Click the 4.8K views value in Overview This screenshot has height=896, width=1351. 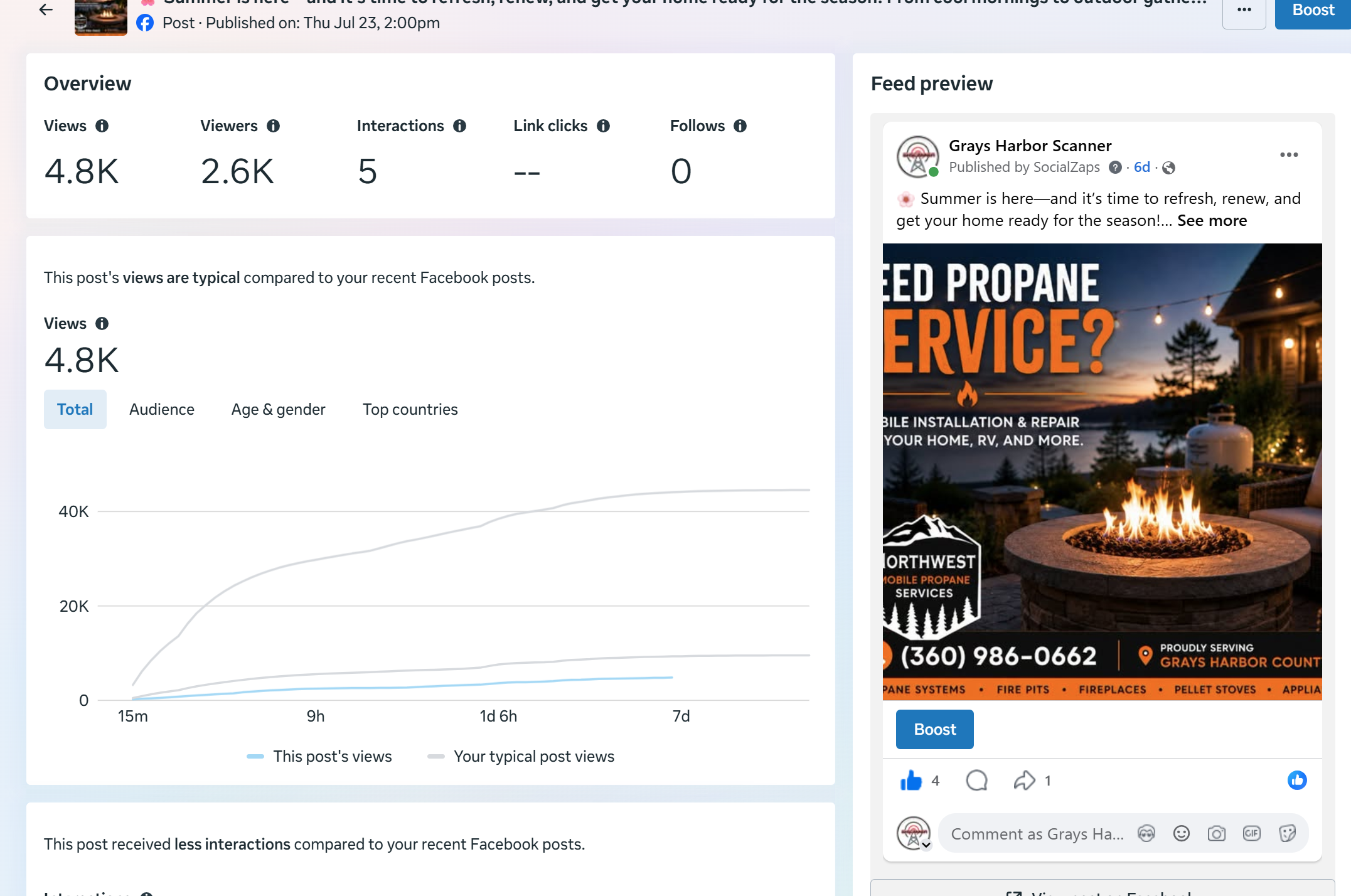(x=82, y=172)
